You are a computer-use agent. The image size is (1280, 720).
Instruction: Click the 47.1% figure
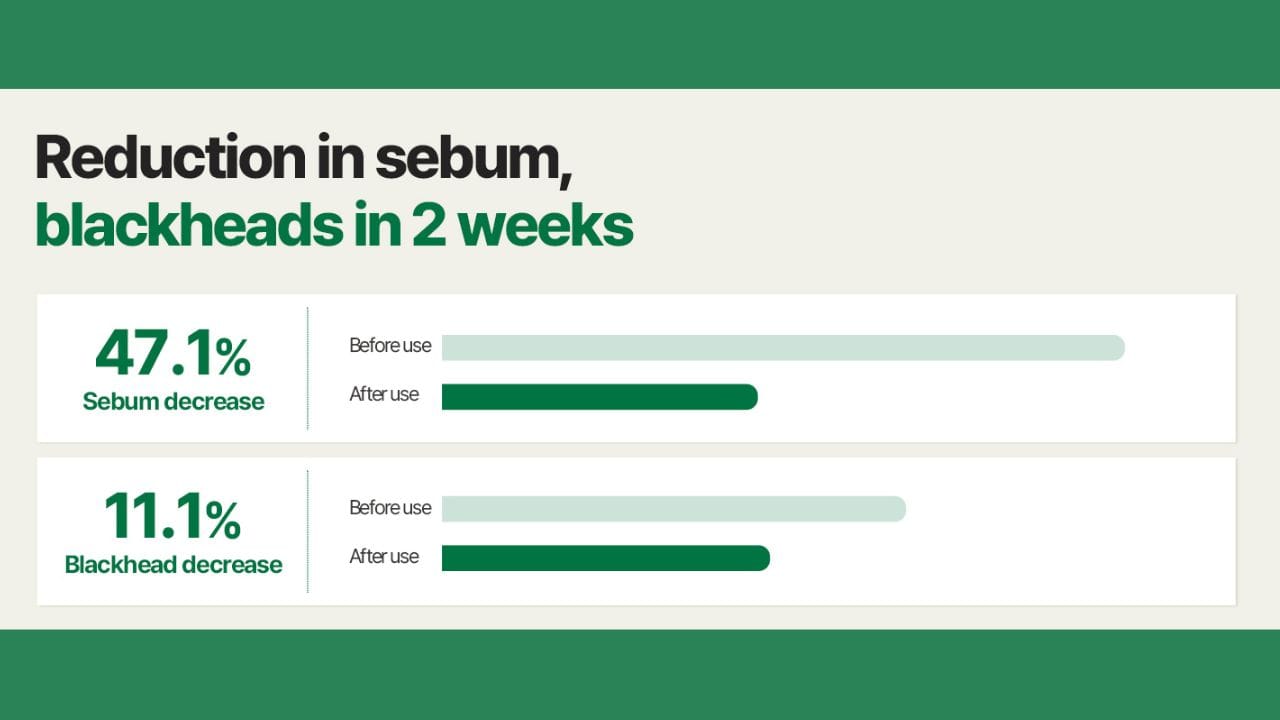[173, 353]
